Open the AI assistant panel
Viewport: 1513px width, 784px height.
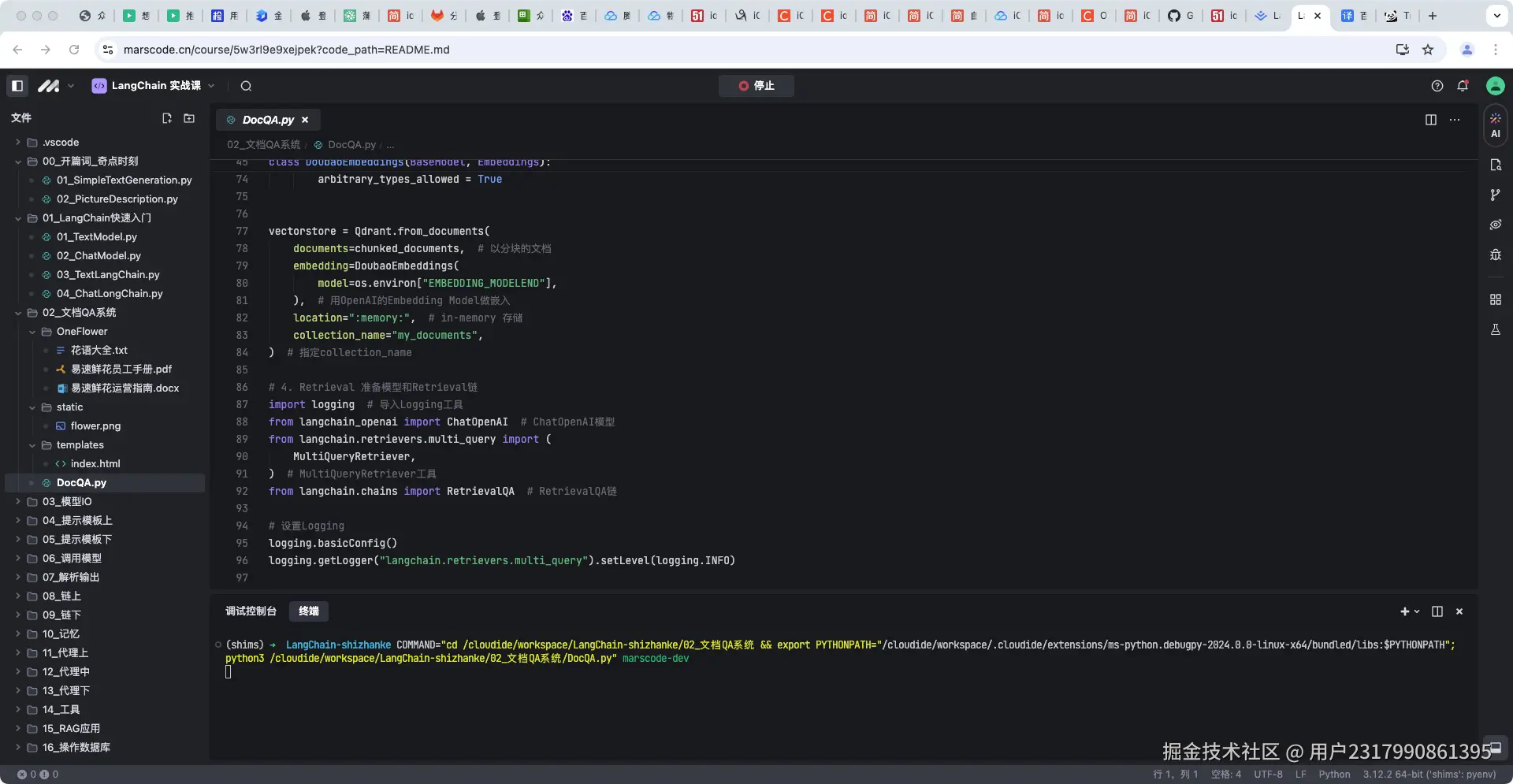(1495, 125)
